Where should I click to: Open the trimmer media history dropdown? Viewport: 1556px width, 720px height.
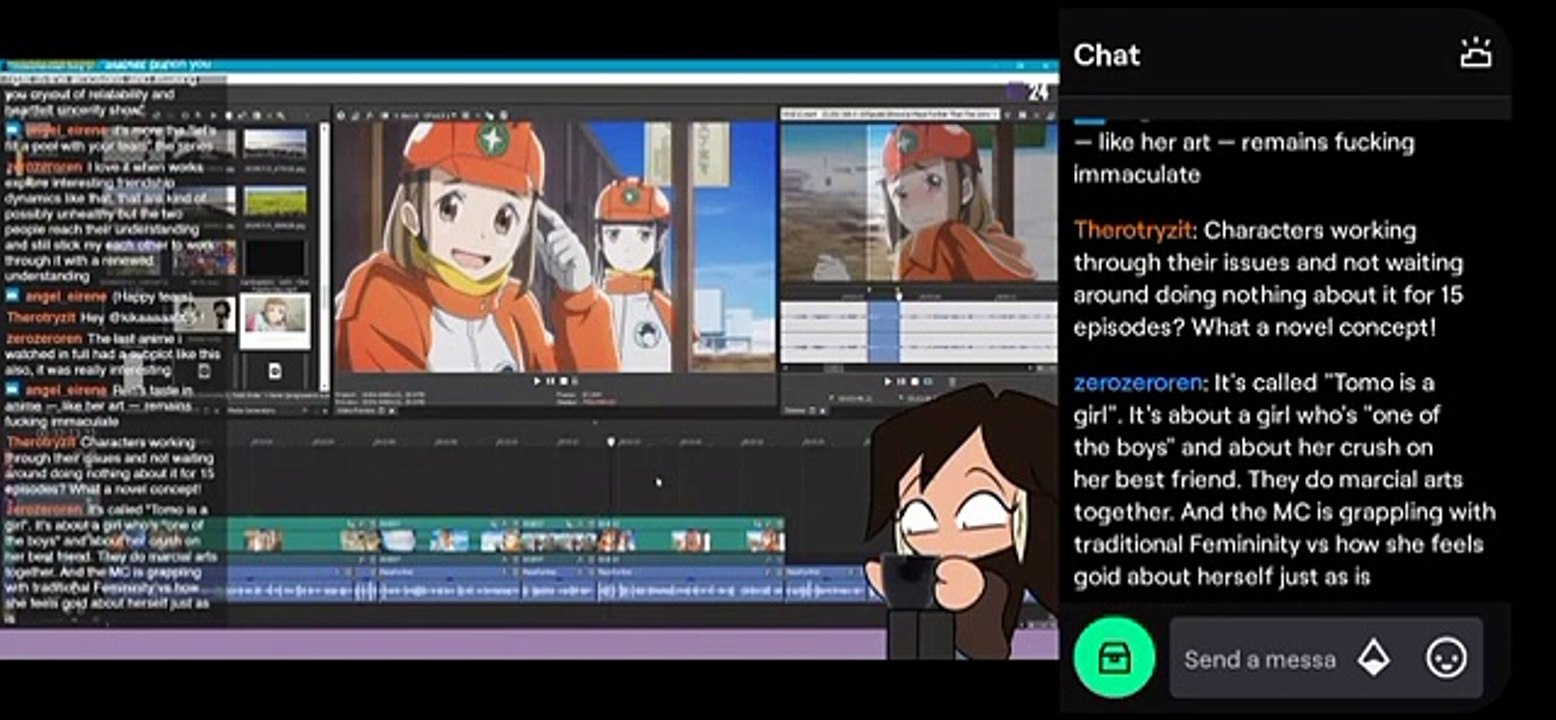coord(888,114)
